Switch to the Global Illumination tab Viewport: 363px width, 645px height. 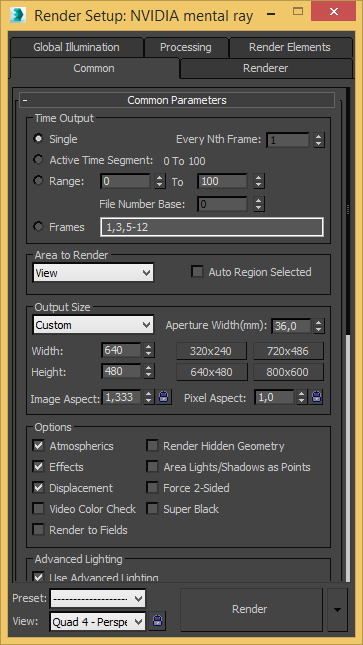[x=77, y=47]
